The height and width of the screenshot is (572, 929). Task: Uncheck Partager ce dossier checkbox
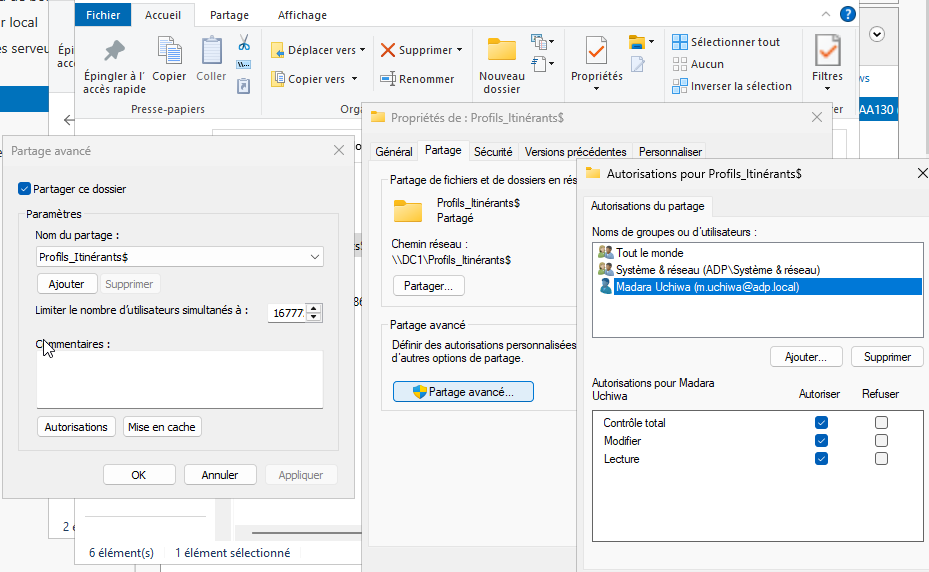pyautogui.click(x=24, y=188)
